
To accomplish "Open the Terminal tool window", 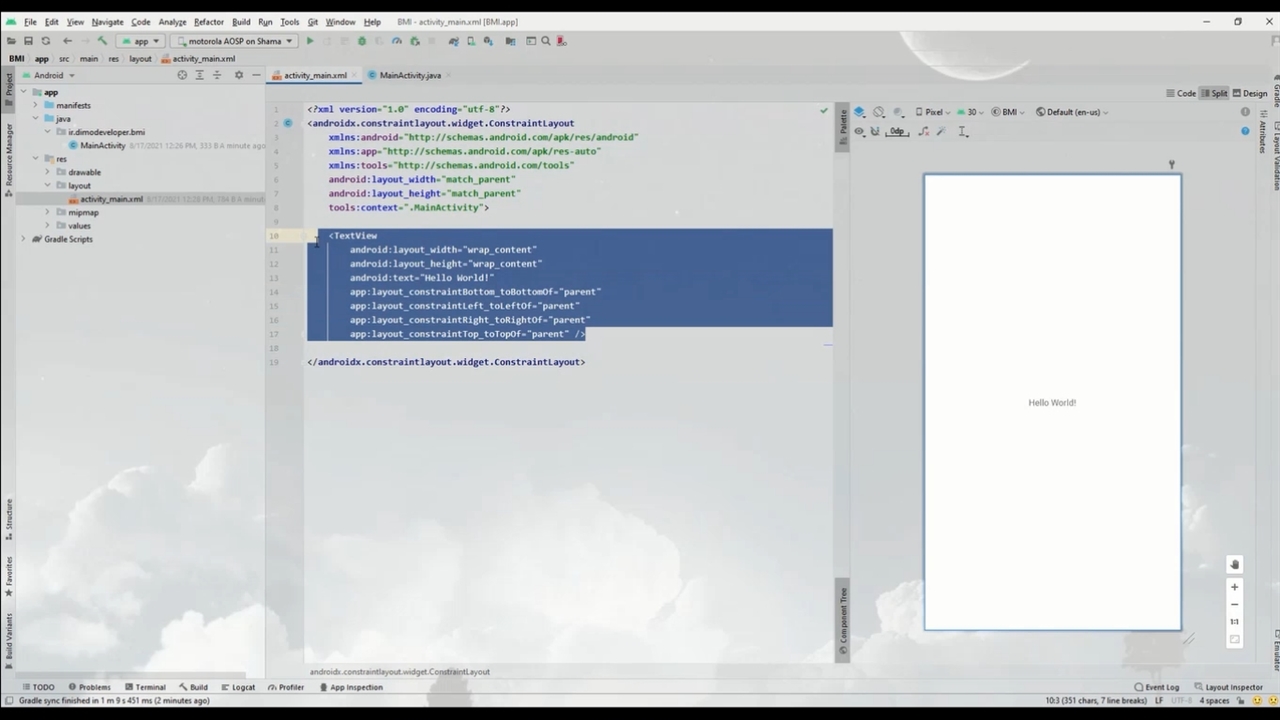I will click(x=145, y=687).
